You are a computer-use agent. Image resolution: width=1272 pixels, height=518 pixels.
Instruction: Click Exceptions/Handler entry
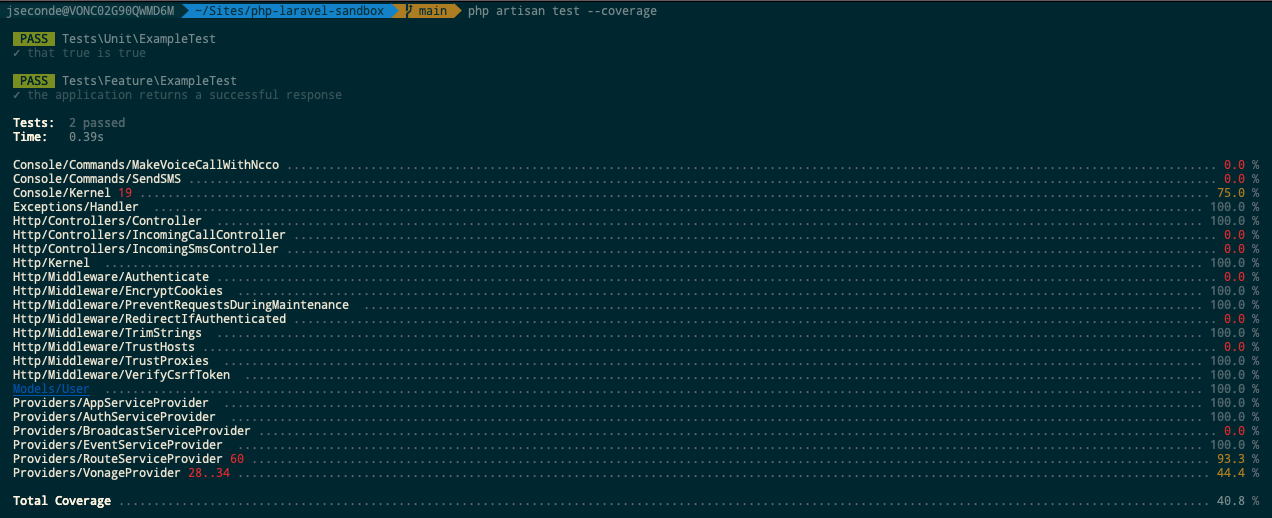click(x=76, y=207)
